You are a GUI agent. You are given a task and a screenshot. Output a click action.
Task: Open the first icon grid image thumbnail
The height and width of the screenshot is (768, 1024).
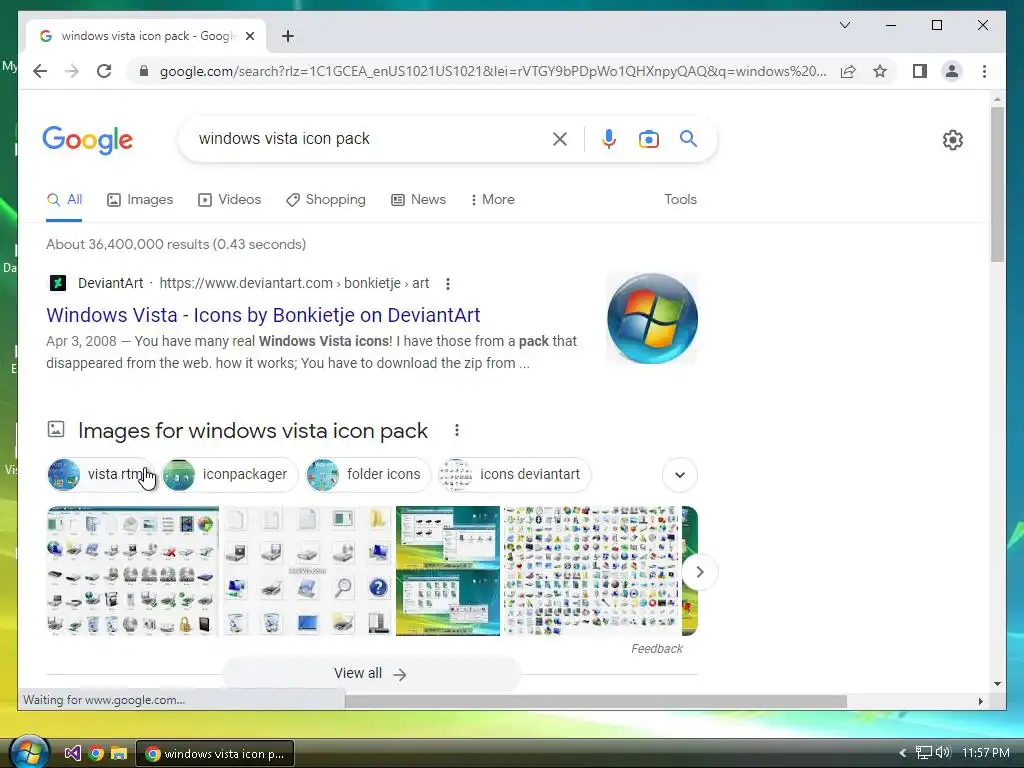[133, 571]
